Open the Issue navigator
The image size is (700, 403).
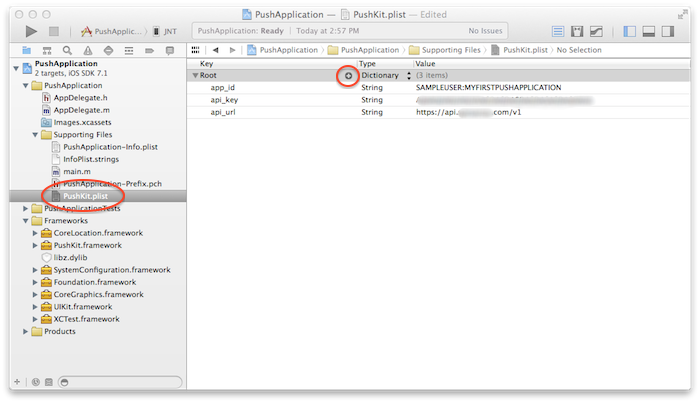88,50
